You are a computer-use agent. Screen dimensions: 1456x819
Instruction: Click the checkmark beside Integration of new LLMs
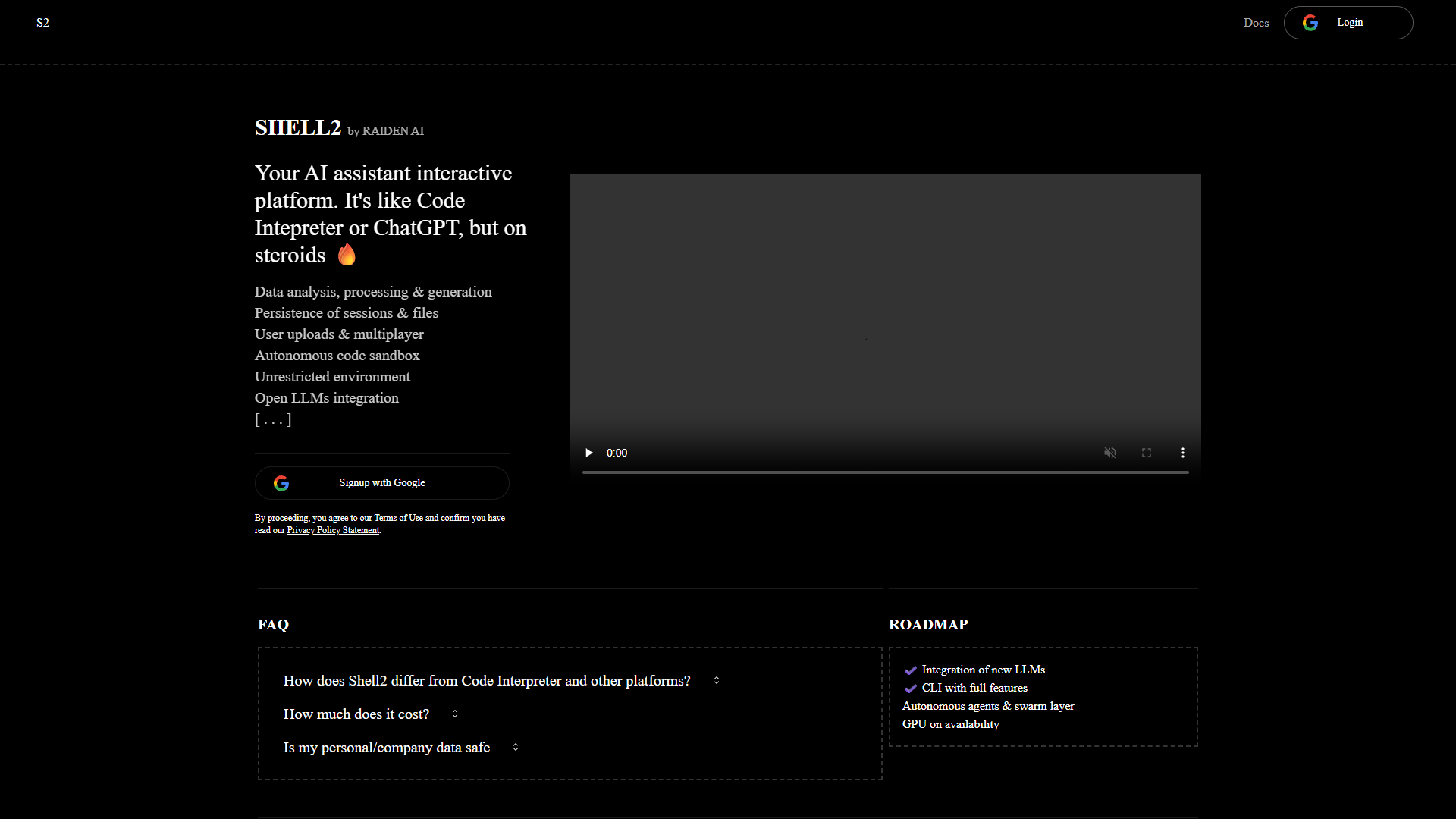coord(911,670)
